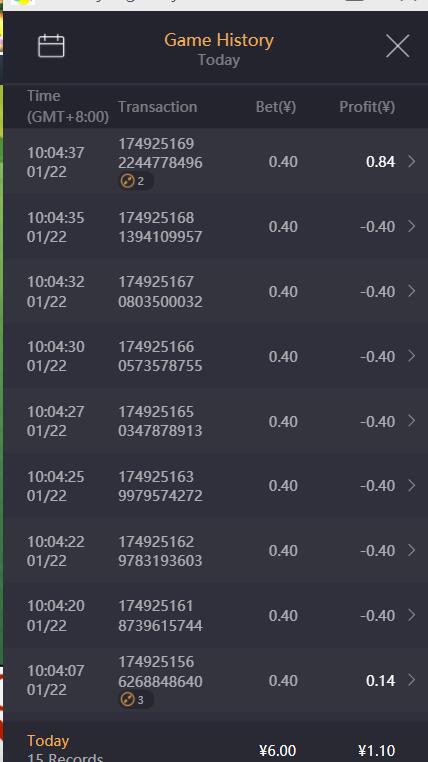Click the free spins badge showing 3

(x=136, y=700)
